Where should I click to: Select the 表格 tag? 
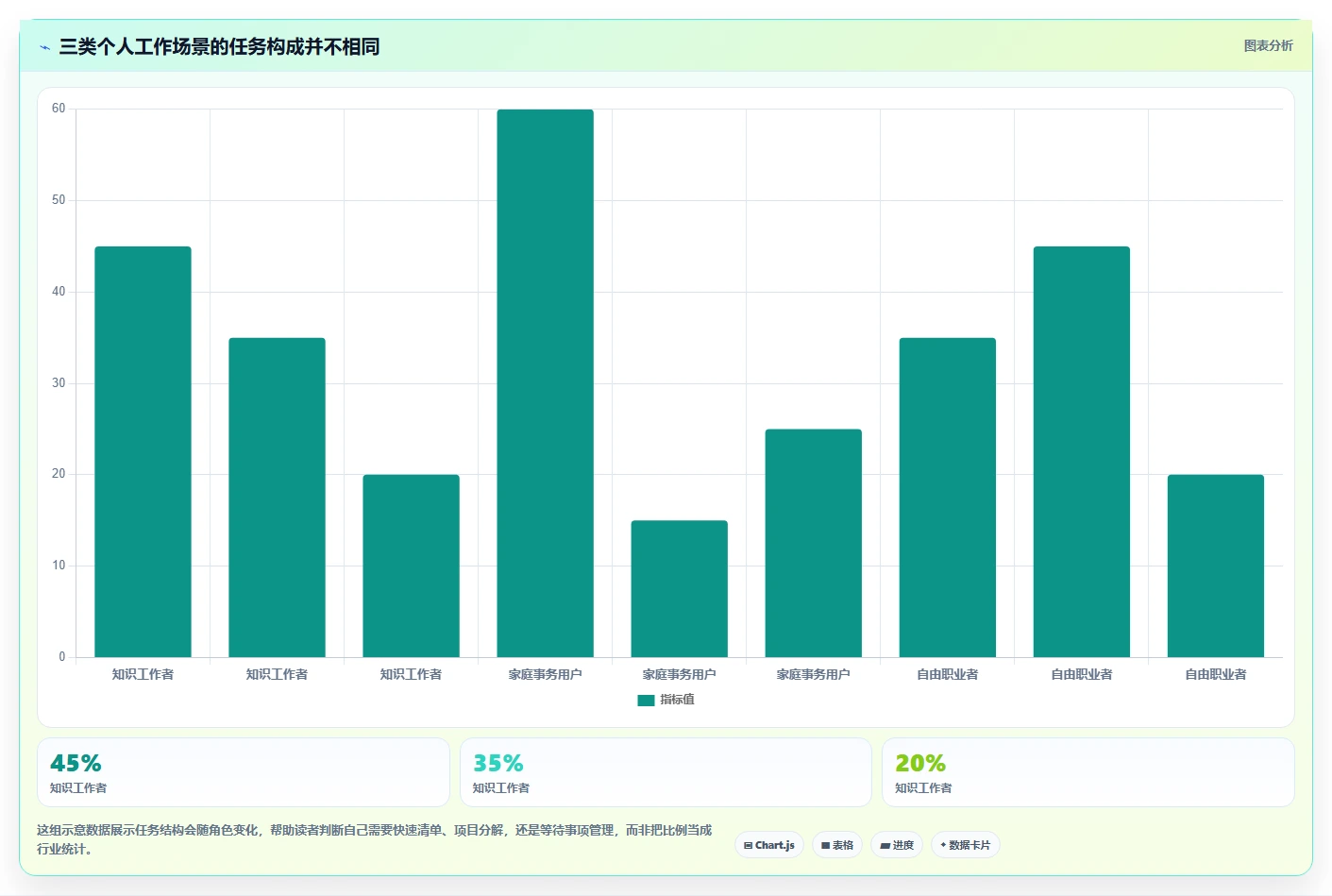[837, 845]
